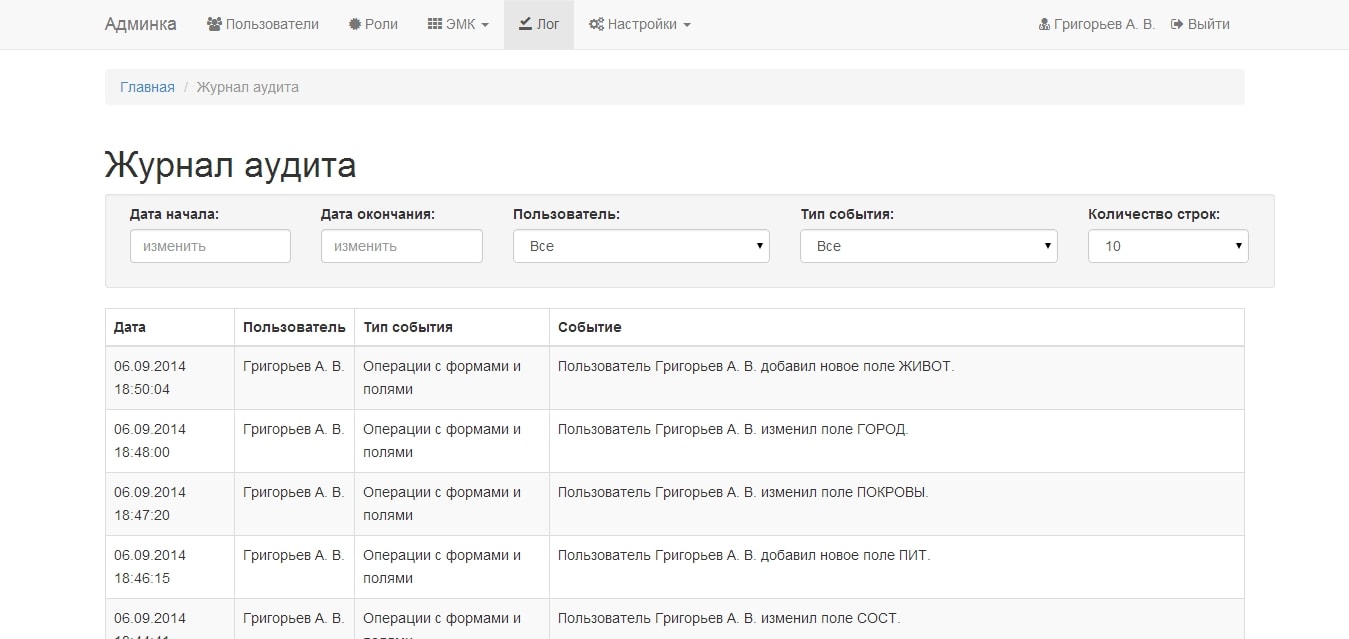Click the Журнал аудита breadcrumb text
1349x639 pixels.
tap(247, 87)
